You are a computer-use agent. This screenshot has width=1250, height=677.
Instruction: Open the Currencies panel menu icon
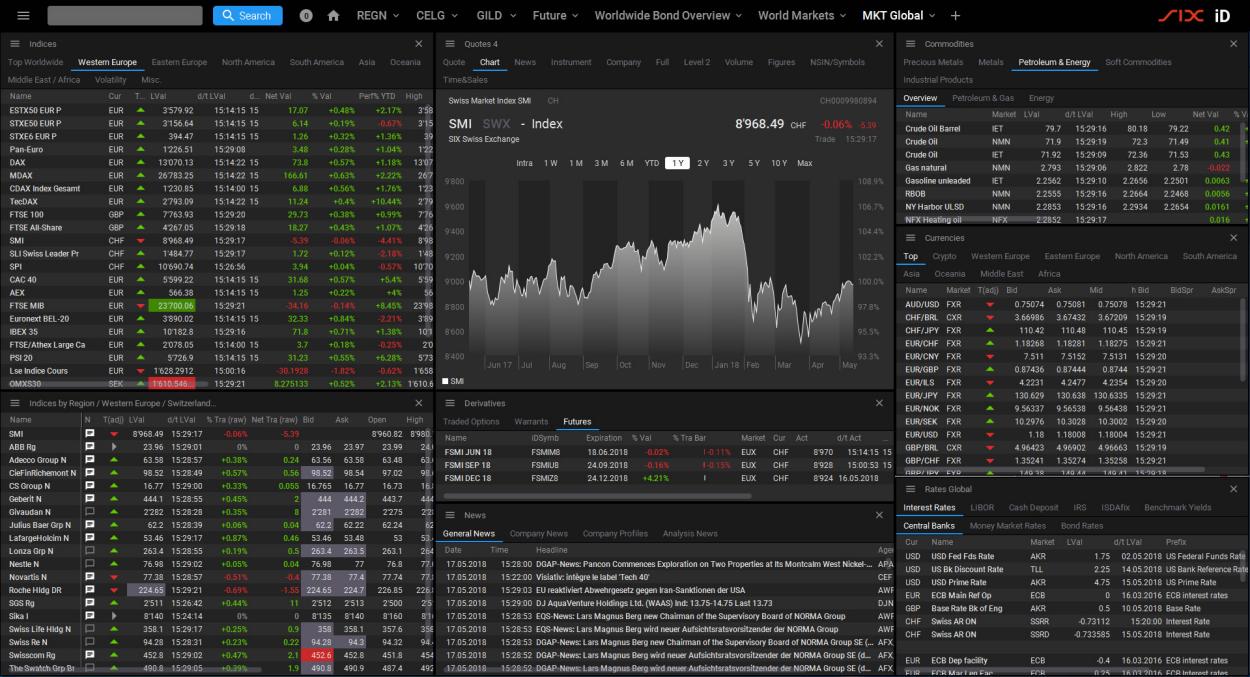click(x=911, y=238)
